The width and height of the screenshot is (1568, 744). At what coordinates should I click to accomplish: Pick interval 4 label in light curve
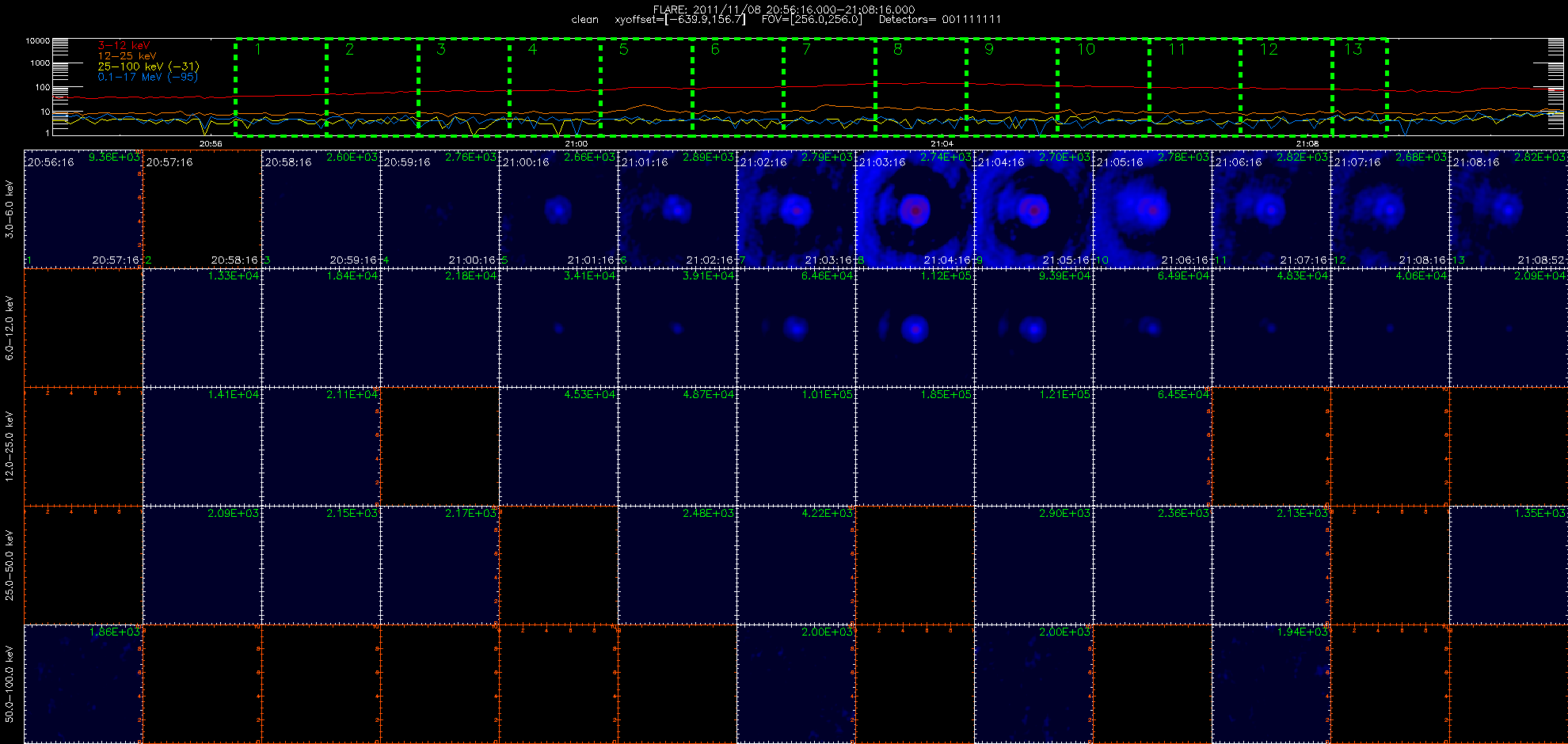(x=532, y=49)
